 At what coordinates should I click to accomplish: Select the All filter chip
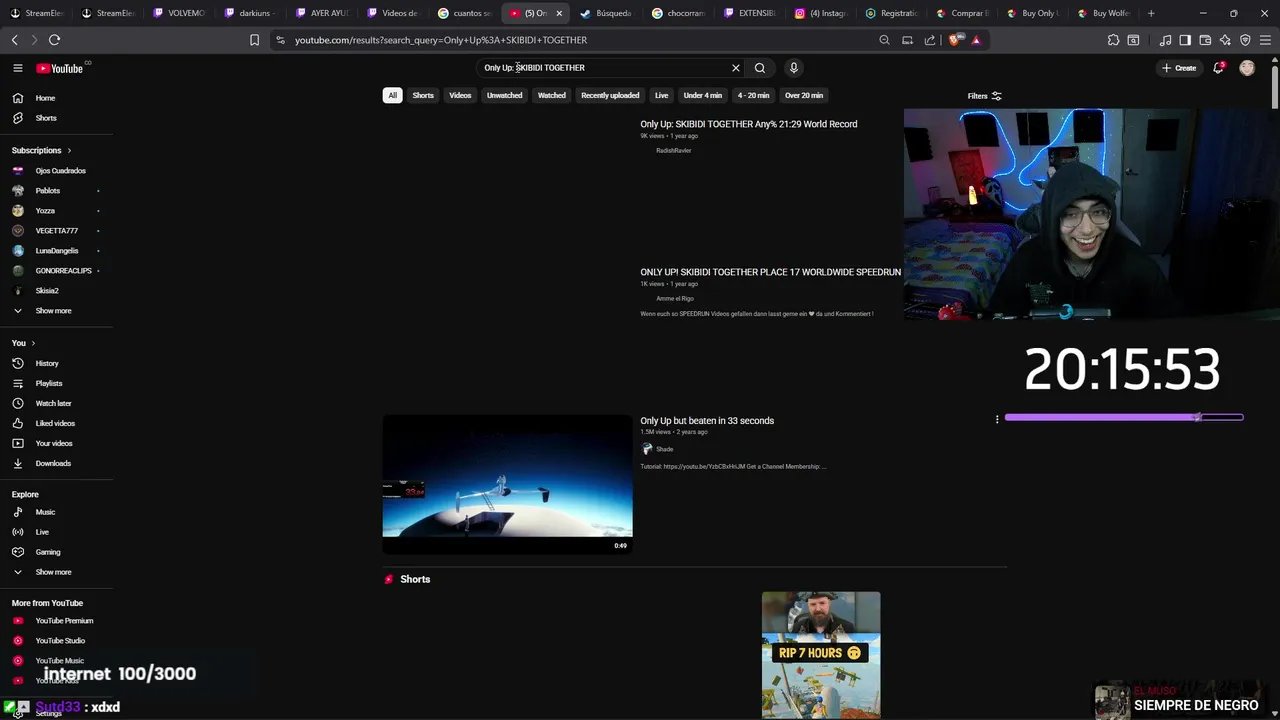393,95
